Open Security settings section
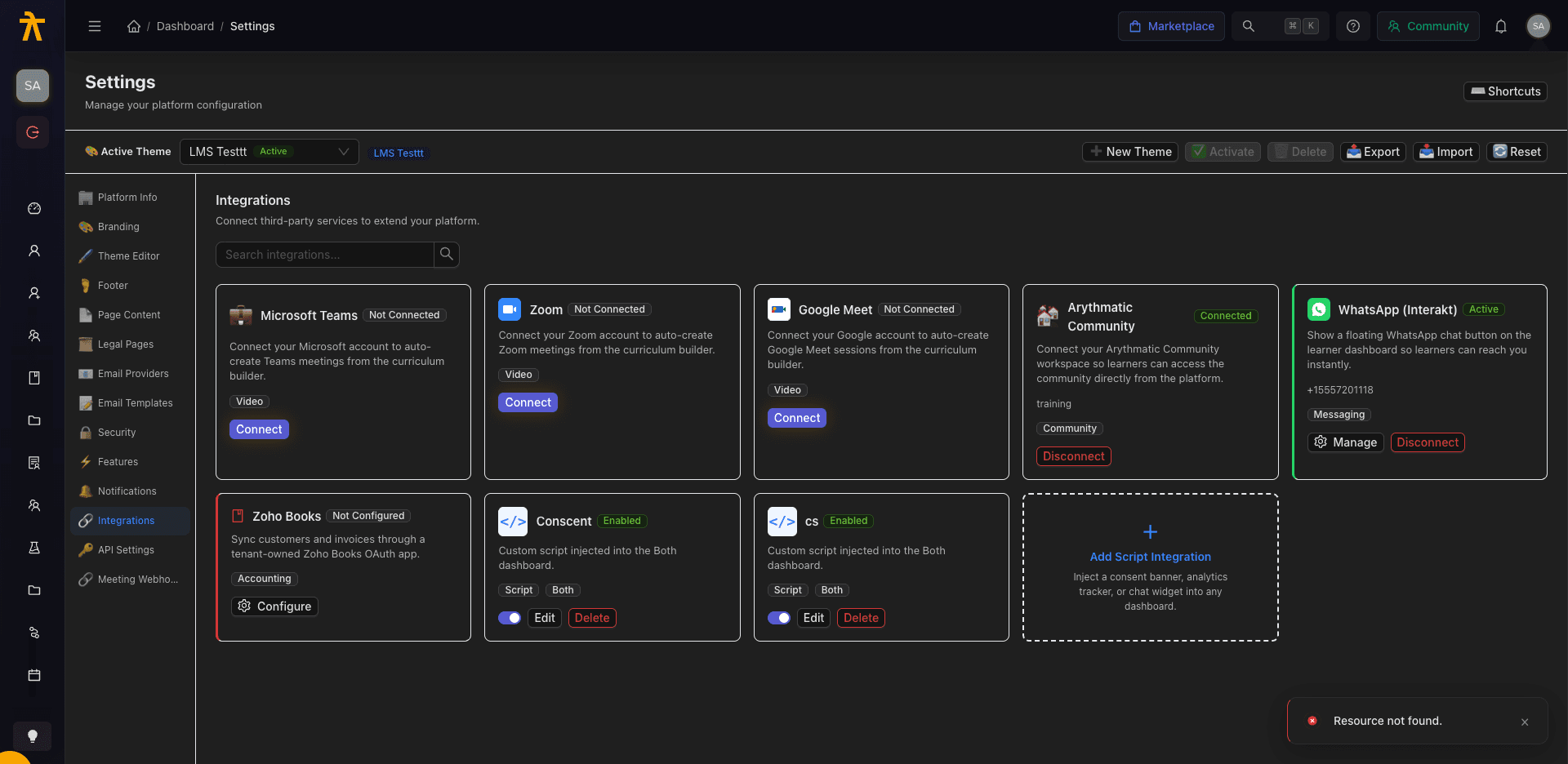This screenshot has width=1568, height=764. pyautogui.click(x=131, y=433)
